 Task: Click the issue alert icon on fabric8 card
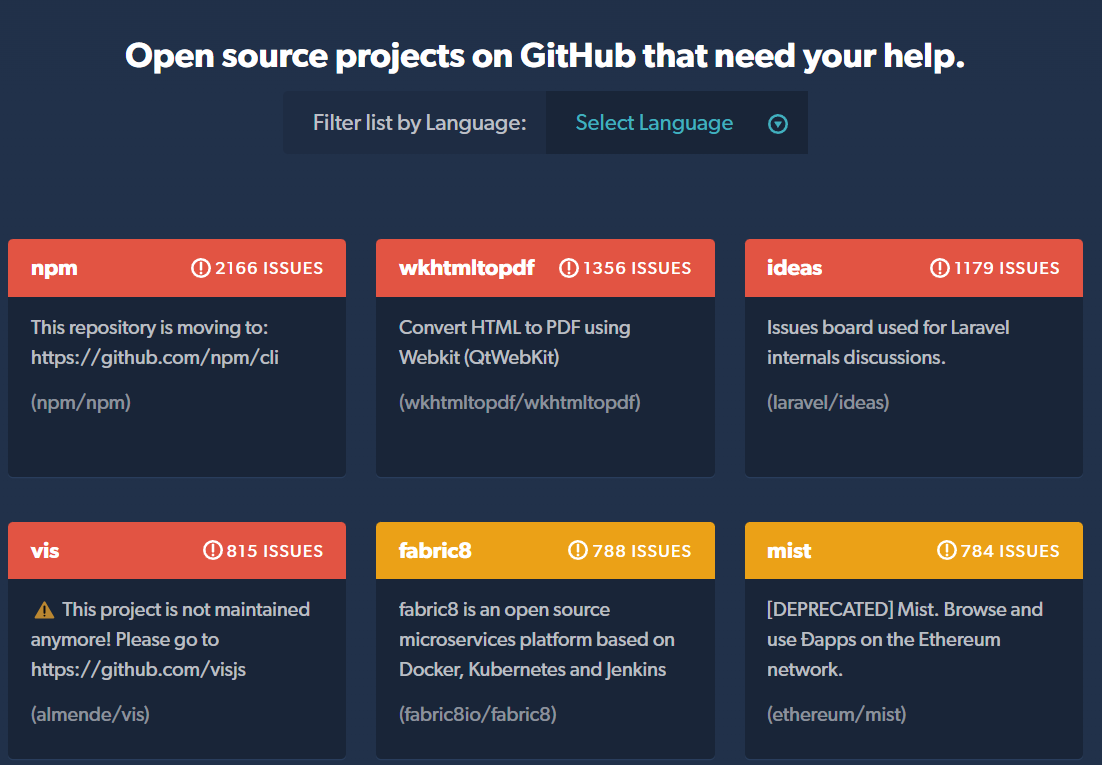tap(577, 551)
